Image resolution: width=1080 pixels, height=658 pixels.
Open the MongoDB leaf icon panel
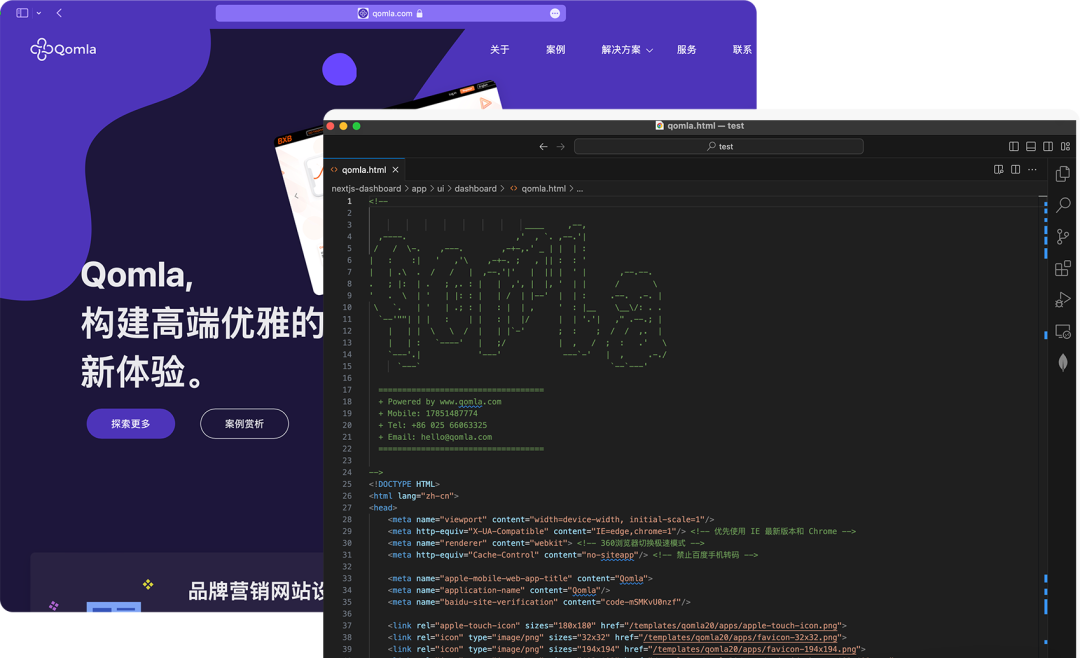pos(1063,363)
